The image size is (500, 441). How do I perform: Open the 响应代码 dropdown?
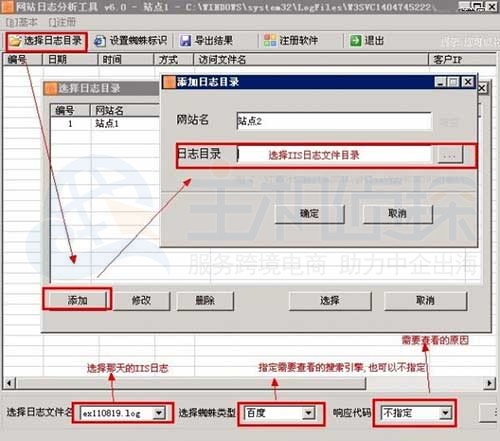coord(446,413)
